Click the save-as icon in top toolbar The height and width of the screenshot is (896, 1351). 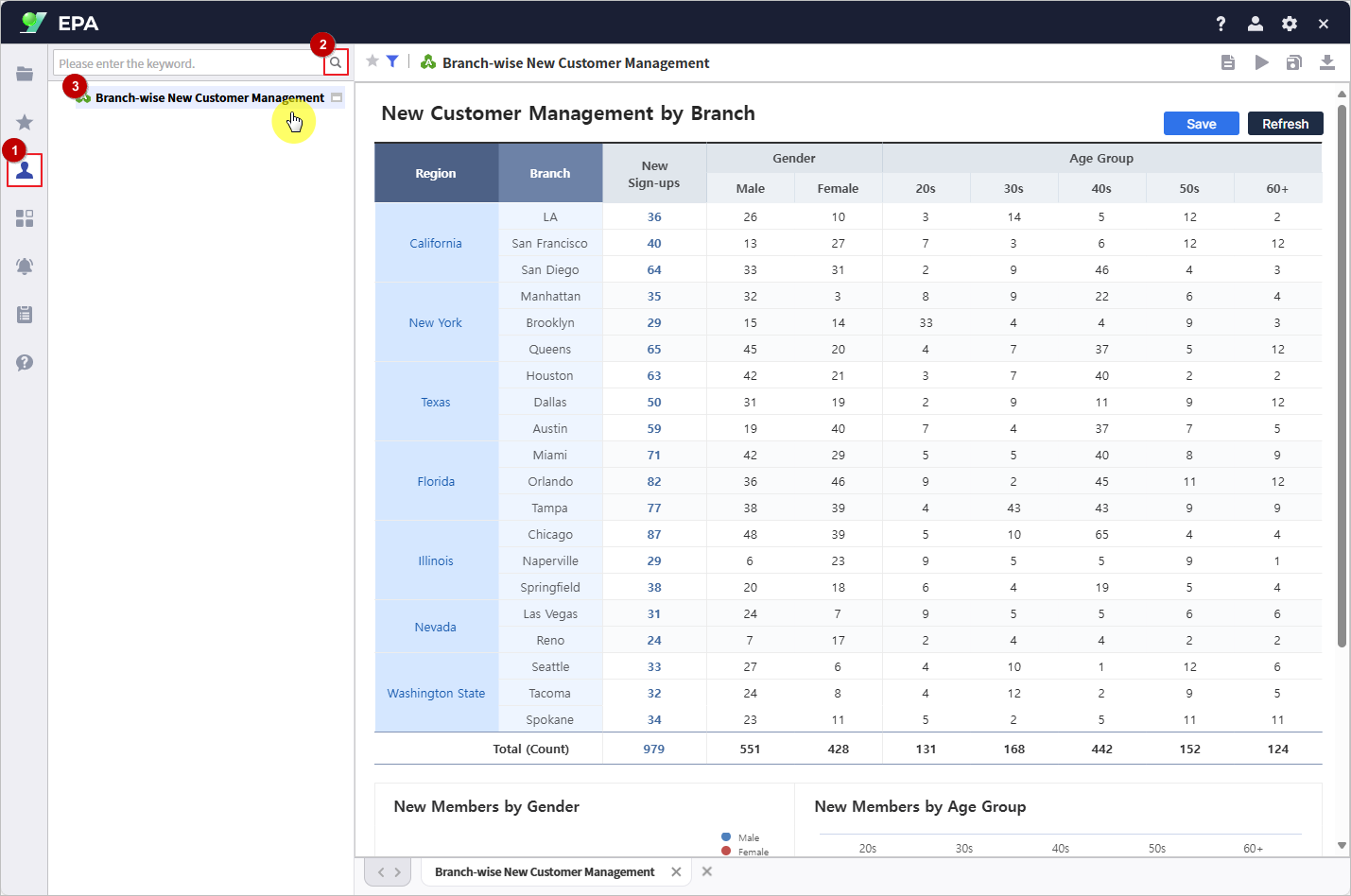pos(1294,61)
